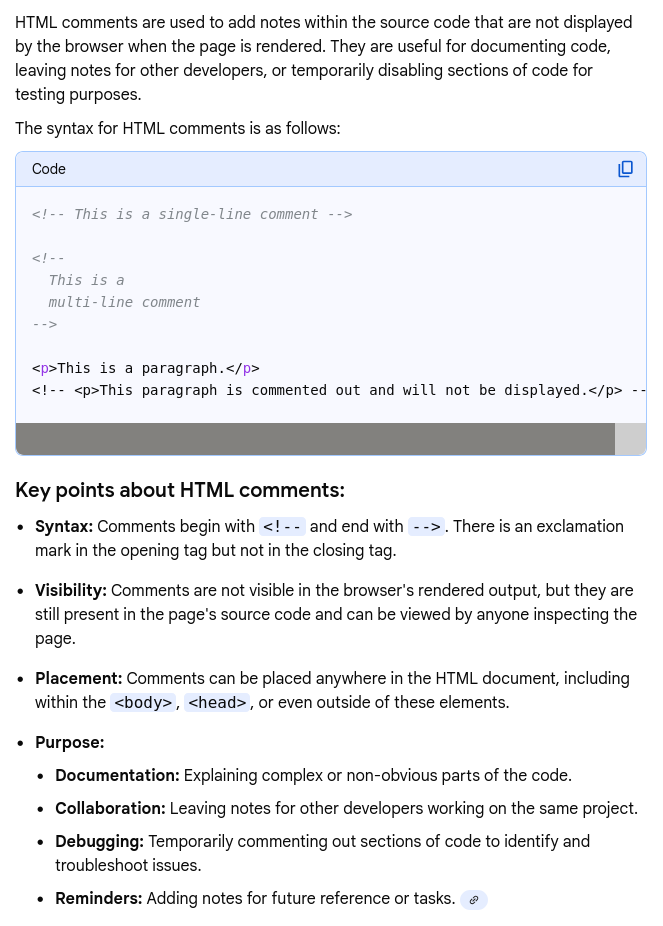Screen dimensions: 663x926
Task: Click the light scrollbar track right of the thumb
Action: (x=630, y=439)
